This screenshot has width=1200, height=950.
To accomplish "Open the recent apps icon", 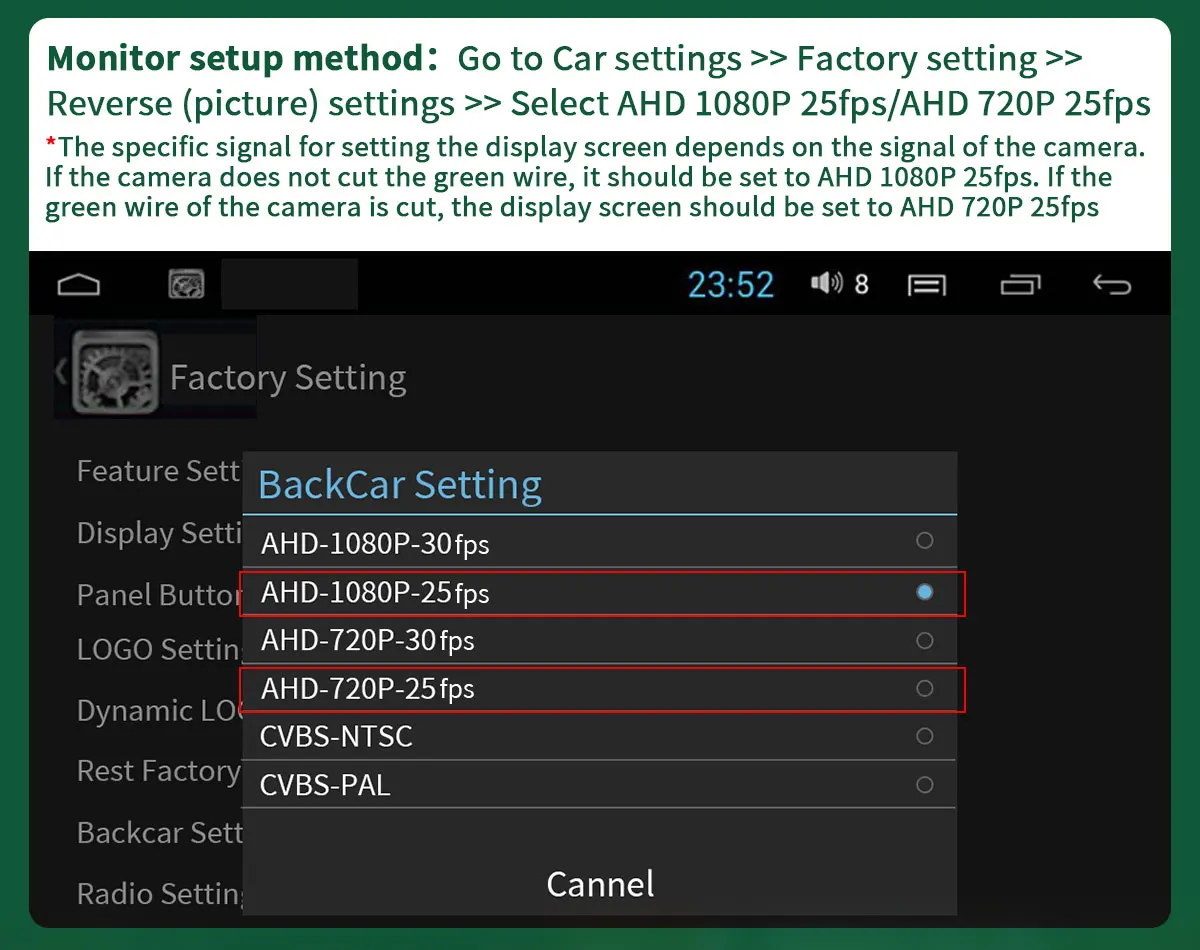I will (x=1020, y=285).
